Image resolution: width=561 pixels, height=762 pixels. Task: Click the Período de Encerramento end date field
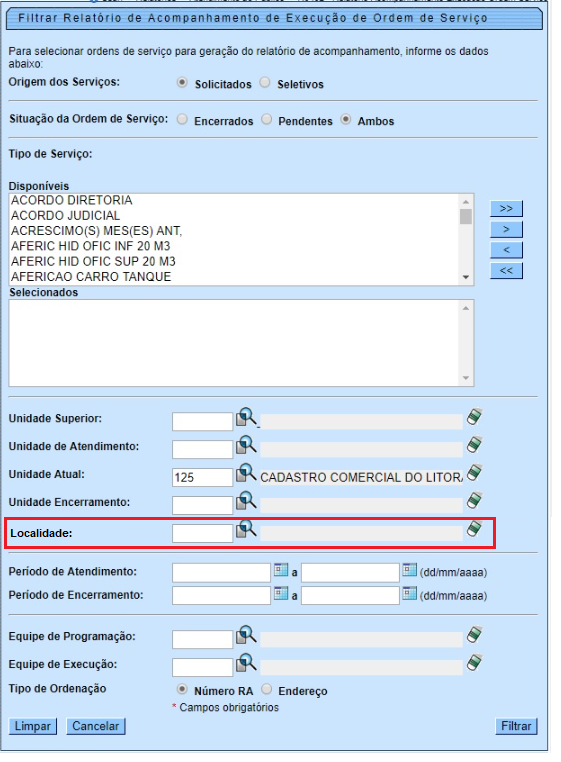coord(350,595)
